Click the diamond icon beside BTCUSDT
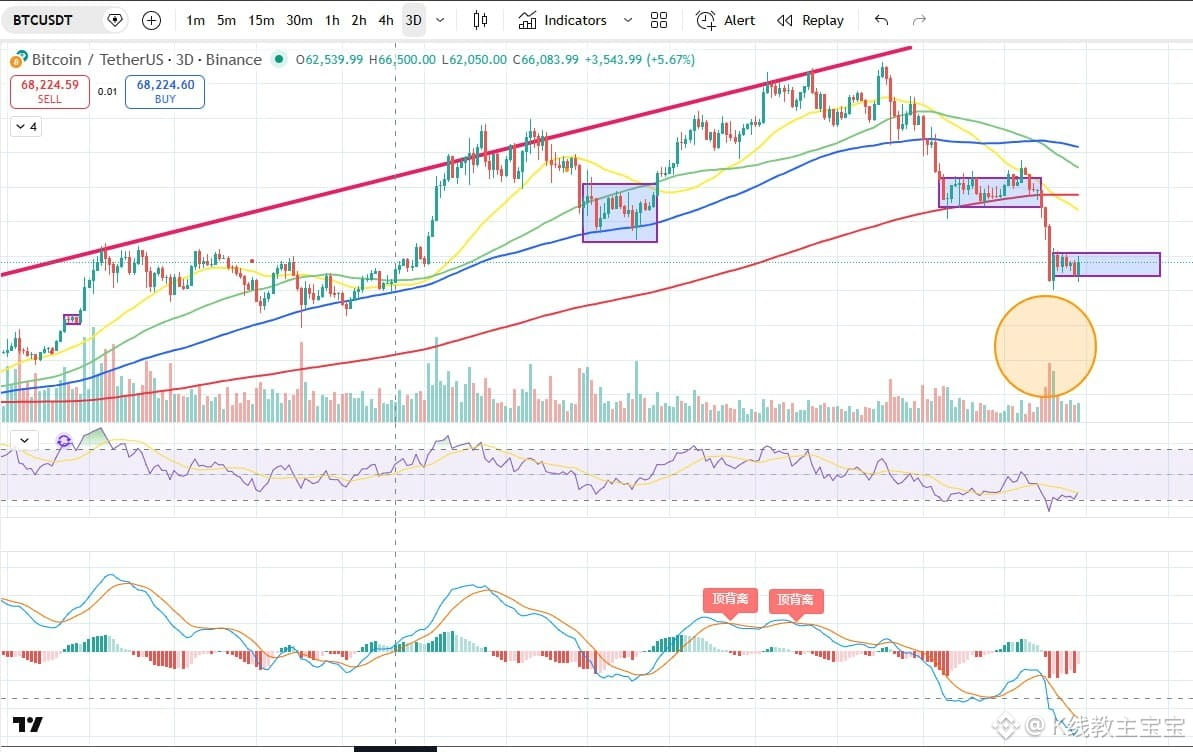The image size is (1193, 752). [115, 21]
